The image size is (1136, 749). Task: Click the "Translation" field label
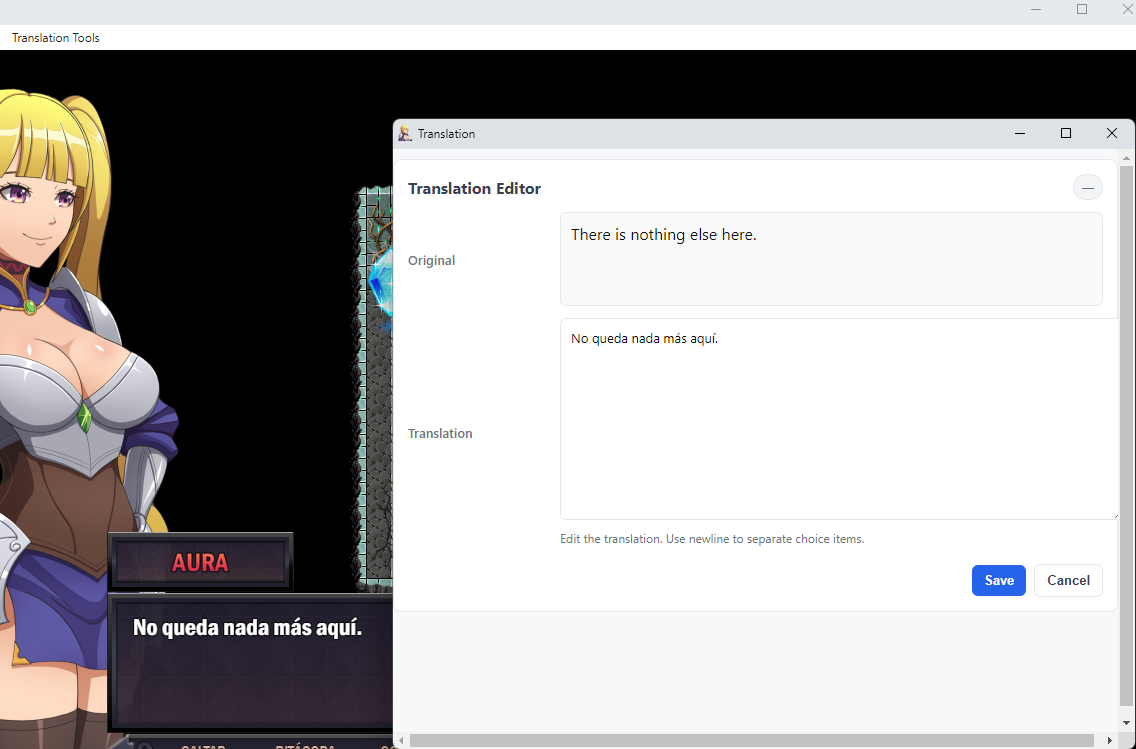(440, 433)
